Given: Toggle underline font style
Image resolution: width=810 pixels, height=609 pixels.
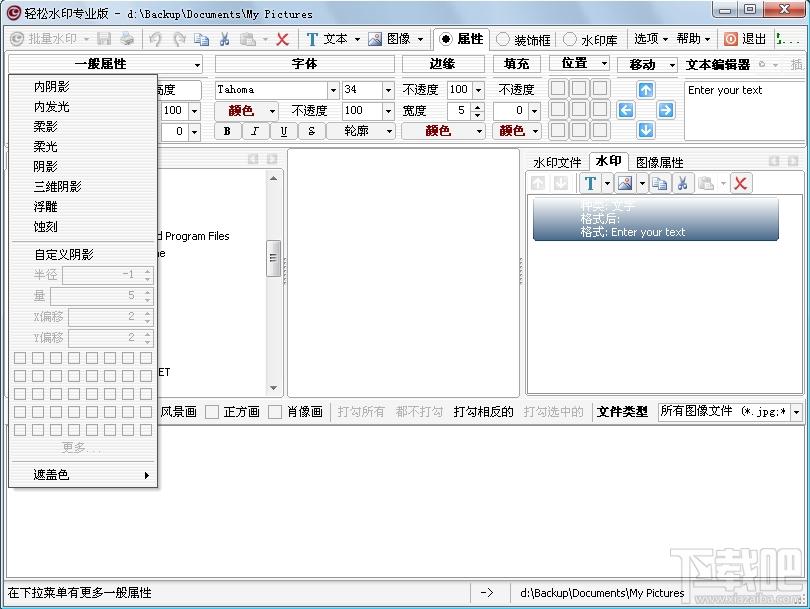Looking at the screenshot, I should pyautogui.click(x=284, y=131).
